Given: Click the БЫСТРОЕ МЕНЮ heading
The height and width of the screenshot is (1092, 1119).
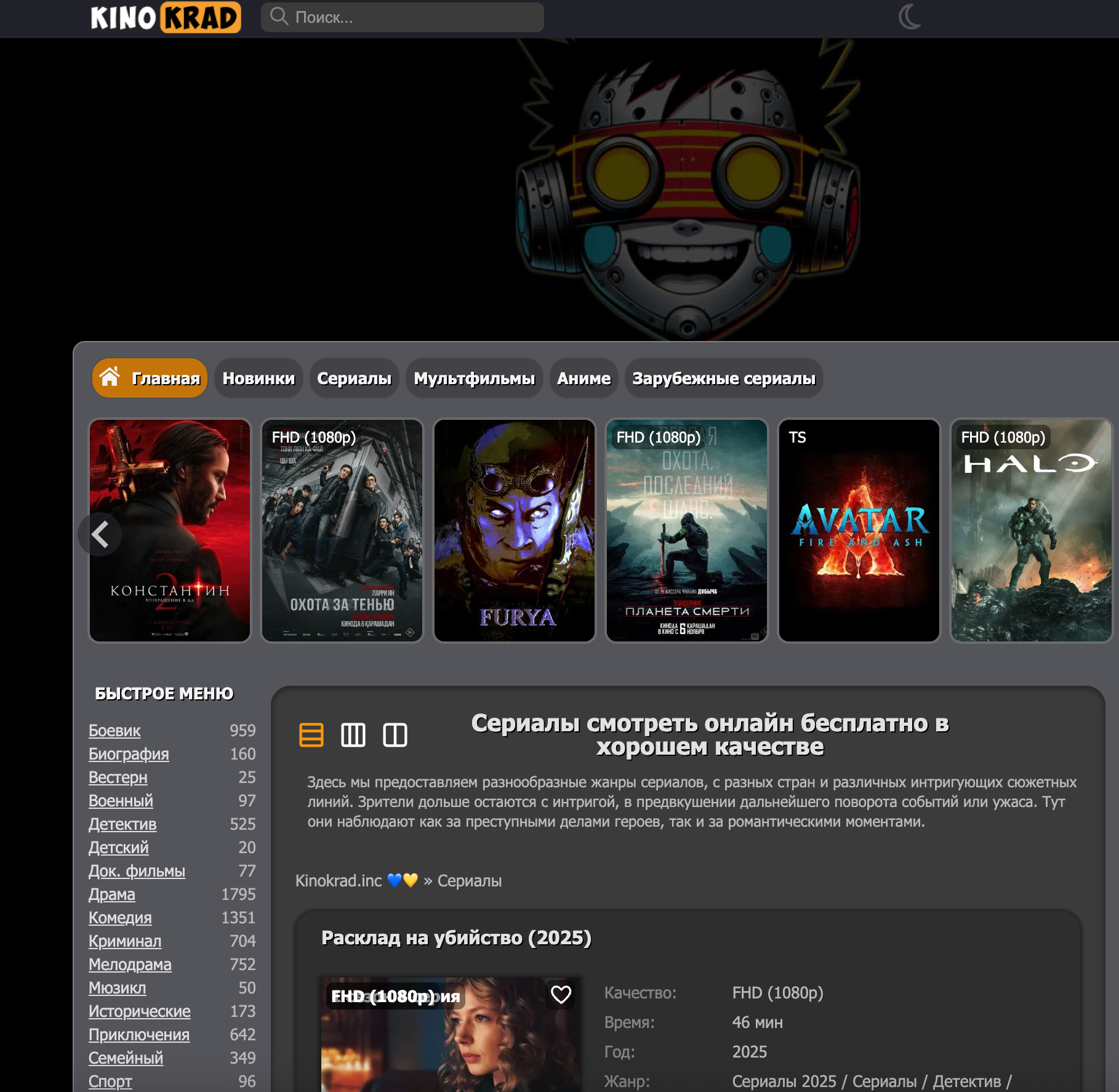Looking at the screenshot, I should (164, 693).
